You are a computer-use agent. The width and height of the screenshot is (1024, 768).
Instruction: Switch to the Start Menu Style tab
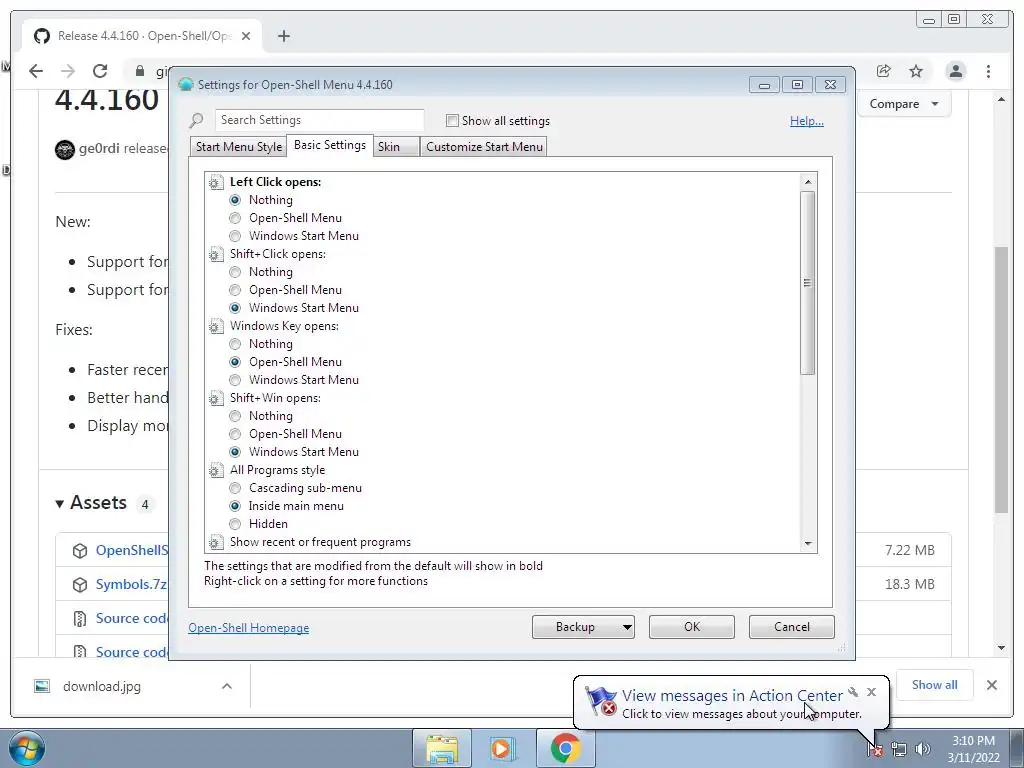[x=239, y=146]
